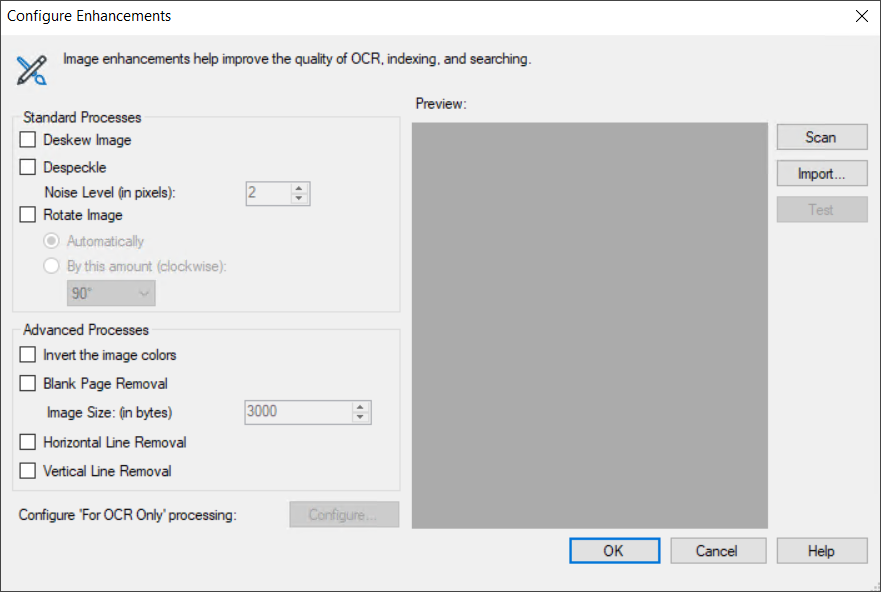881x592 pixels.
Task: Turn on Blank Page Removal
Action: click(x=27, y=384)
